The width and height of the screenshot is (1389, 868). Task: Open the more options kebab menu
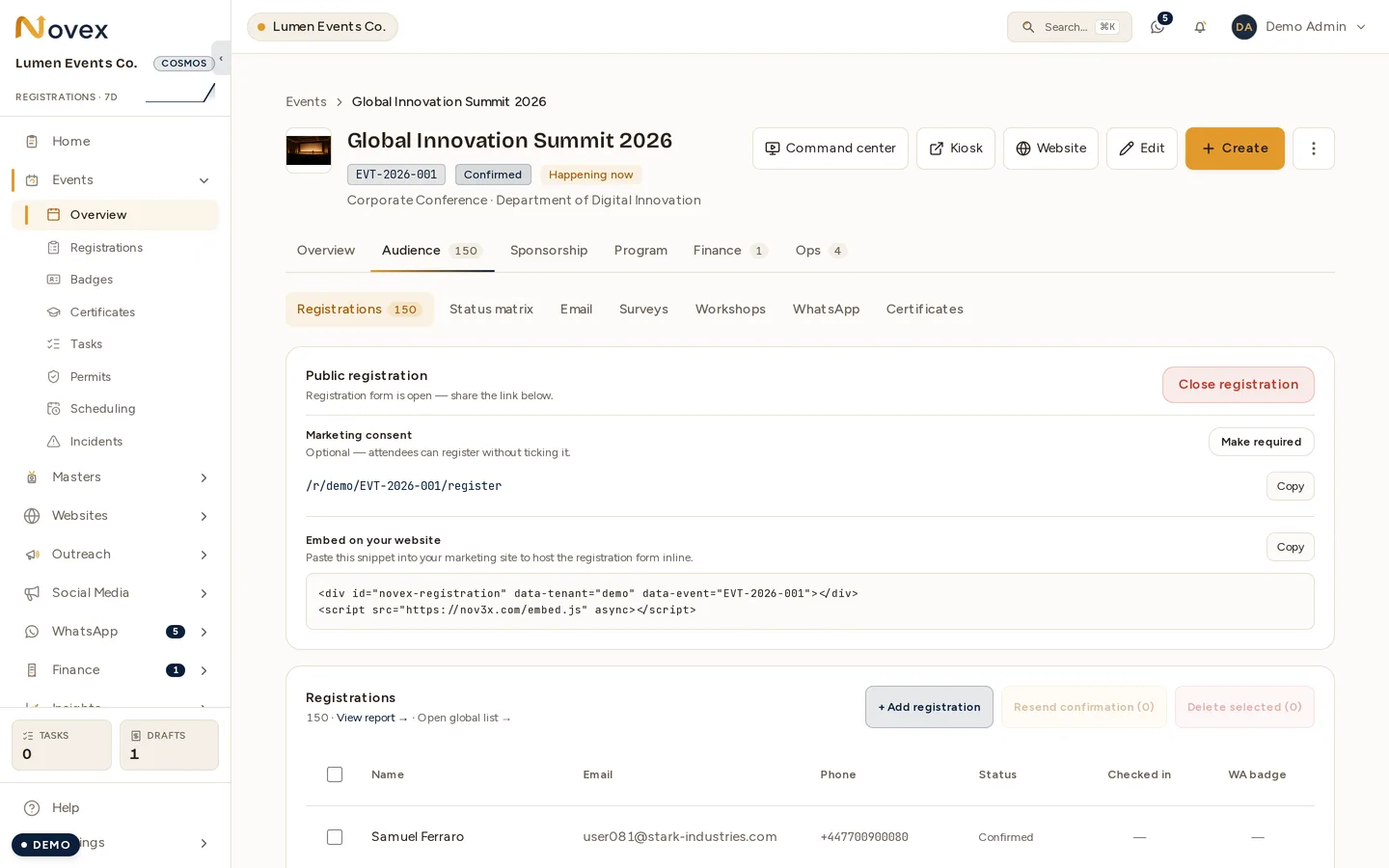(x=1313, y=149)
